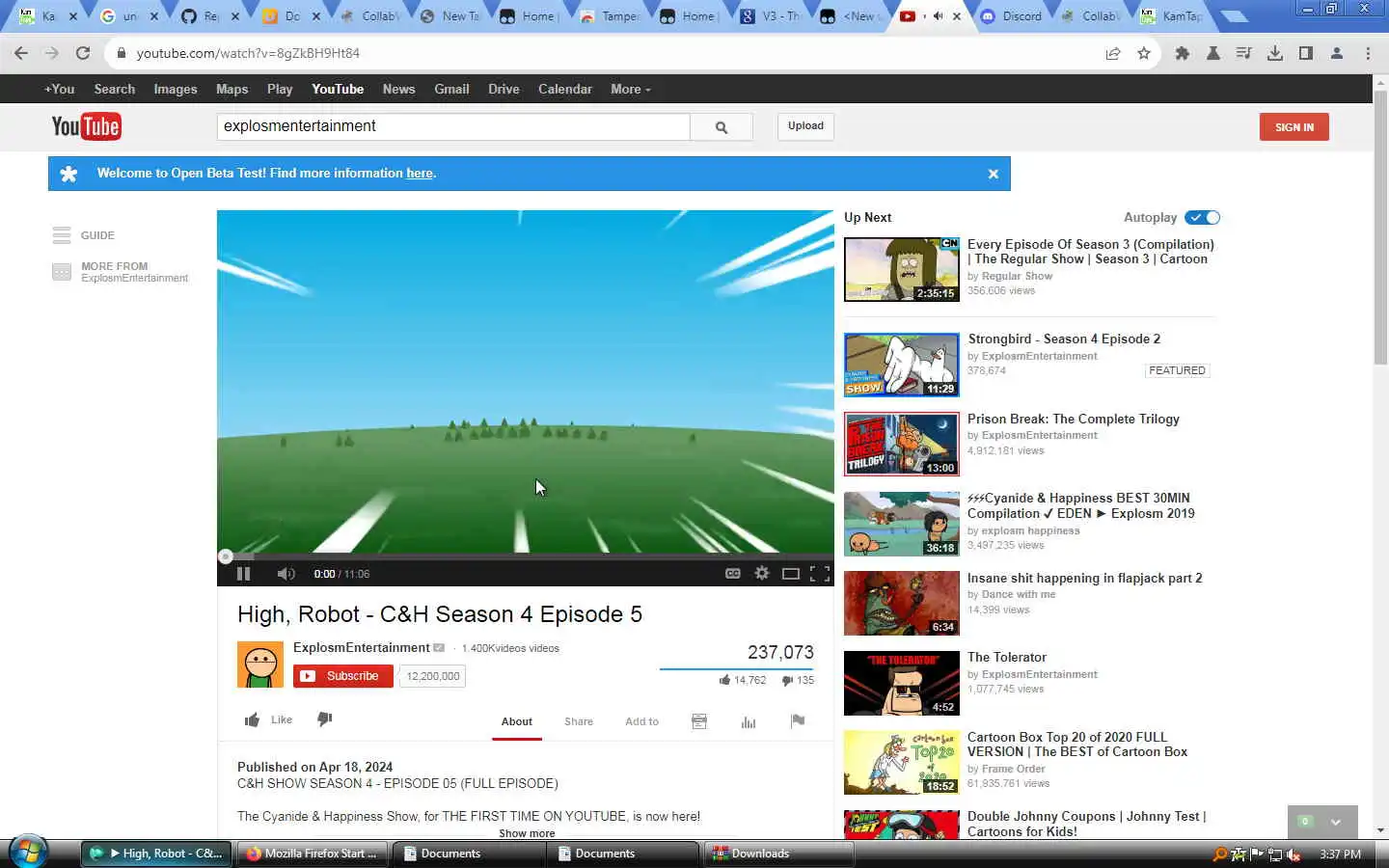The height and width of the screenshot is (868, 1389).
Task: Report the video using the flag icon
Action: pyautogui.click(x=798, y=721)
